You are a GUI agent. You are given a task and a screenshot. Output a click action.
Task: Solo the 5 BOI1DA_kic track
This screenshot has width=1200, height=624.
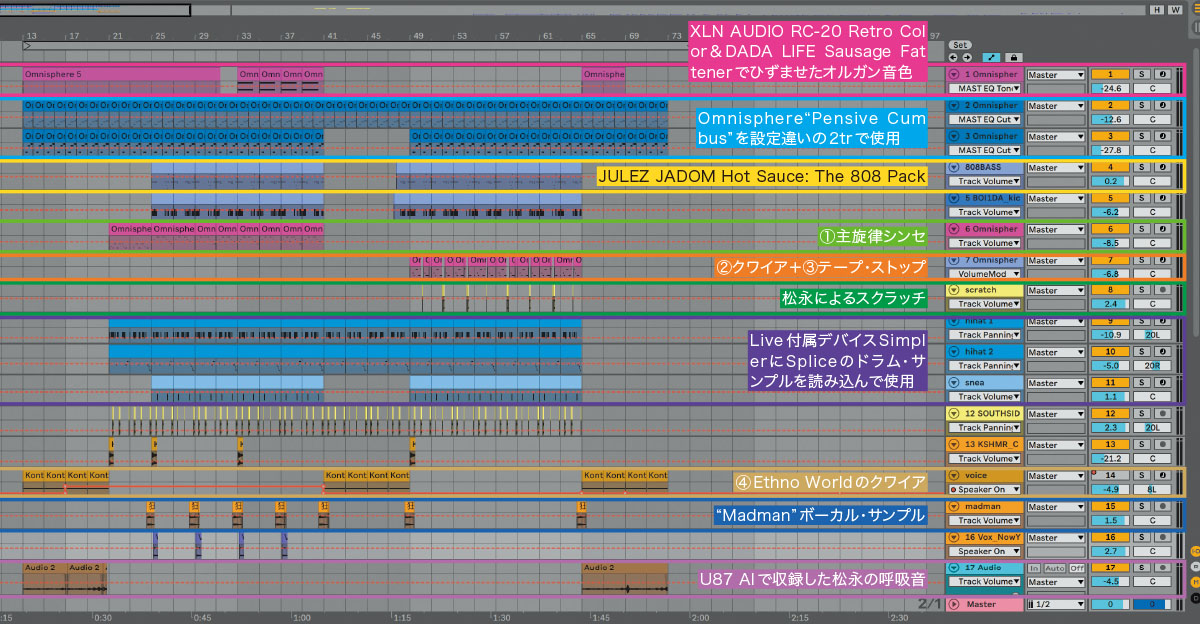pos(1141,198)
